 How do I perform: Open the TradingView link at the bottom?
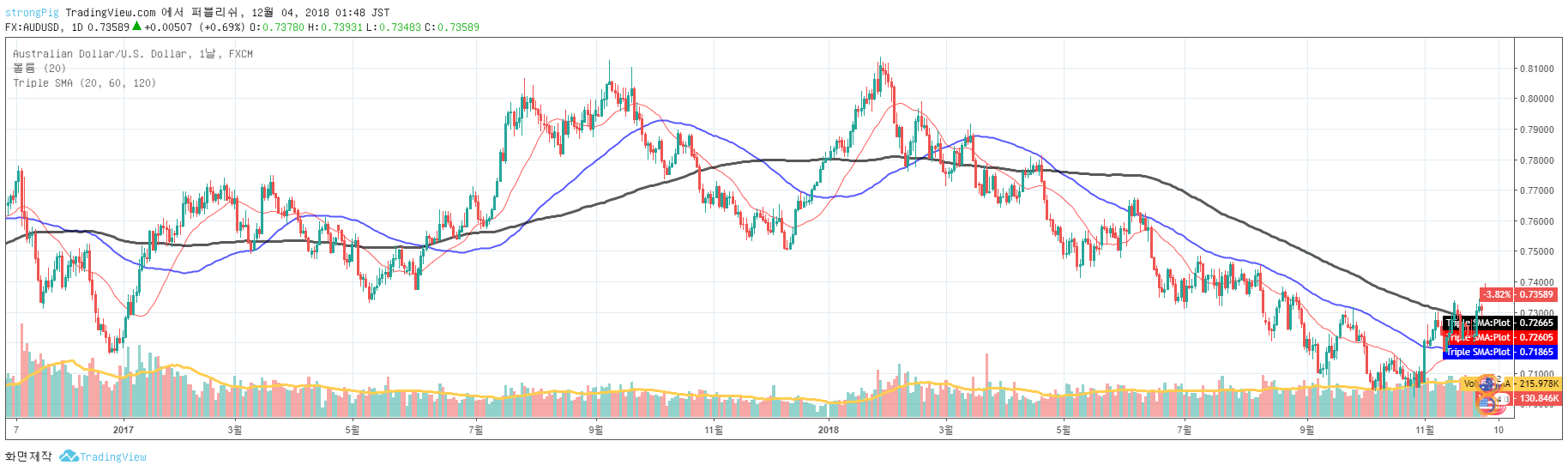113,457
